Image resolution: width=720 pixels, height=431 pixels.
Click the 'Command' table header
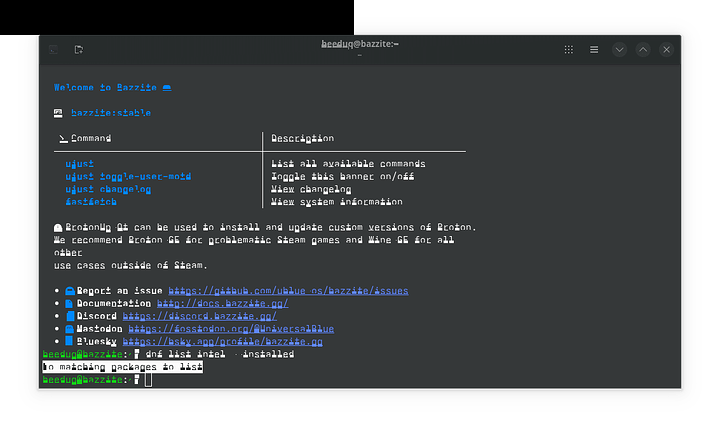[91, 138]
